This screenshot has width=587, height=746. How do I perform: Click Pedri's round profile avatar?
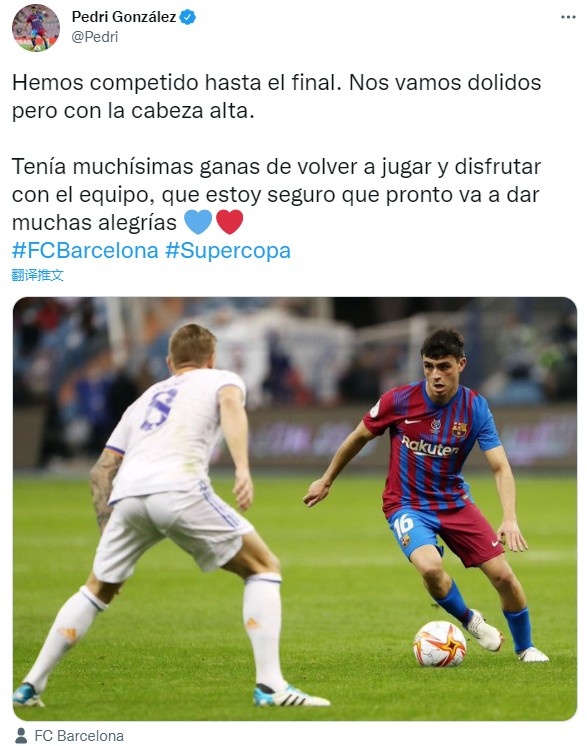tap(36, 28)
